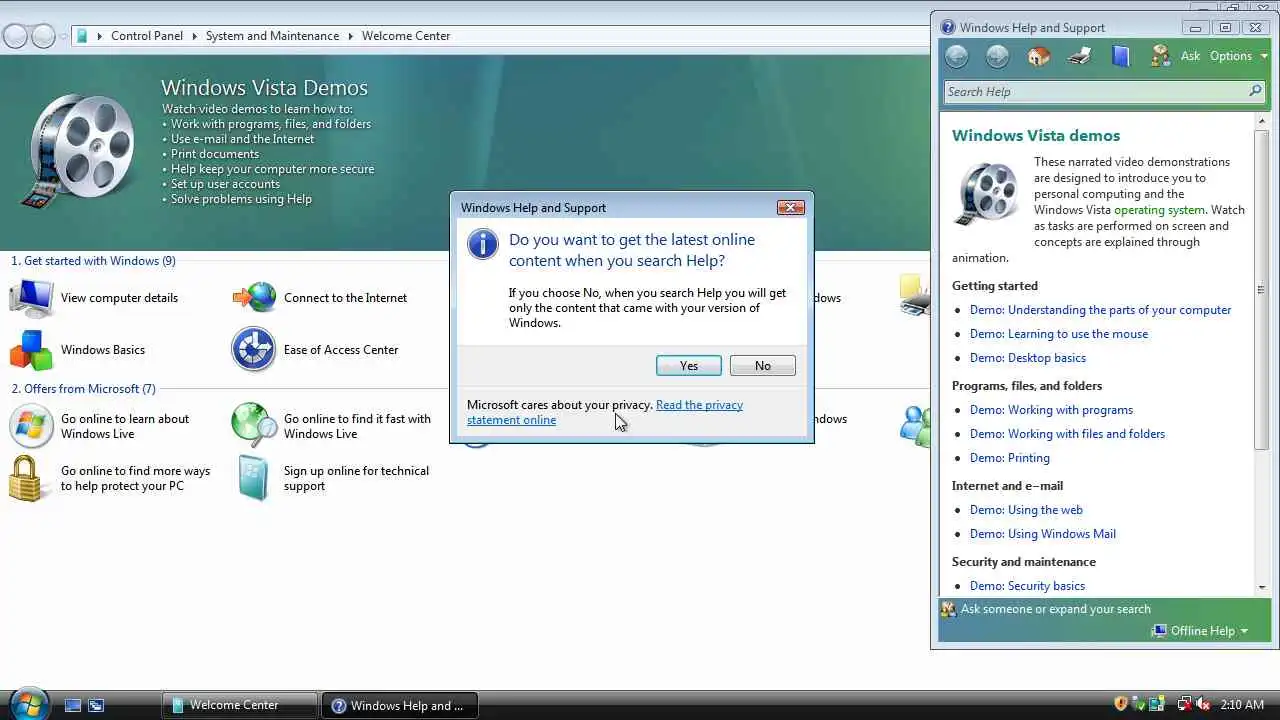Image resolution: width=1280 pixels, height=720 pixels.
Task: Open Demo: Understanding the parts of your computer
Action: point(1100,310)
